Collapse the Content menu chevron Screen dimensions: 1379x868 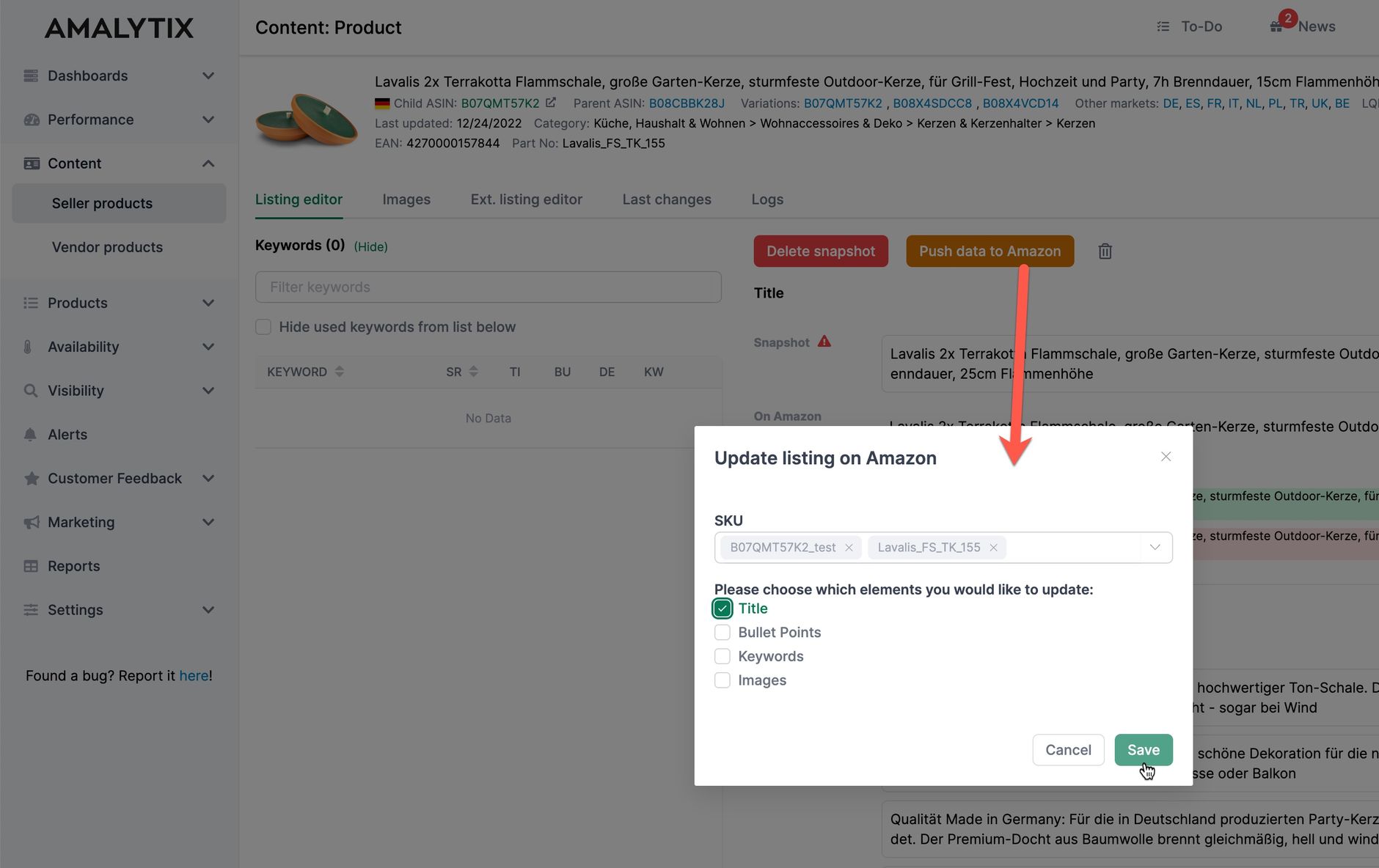pos(208,163)
